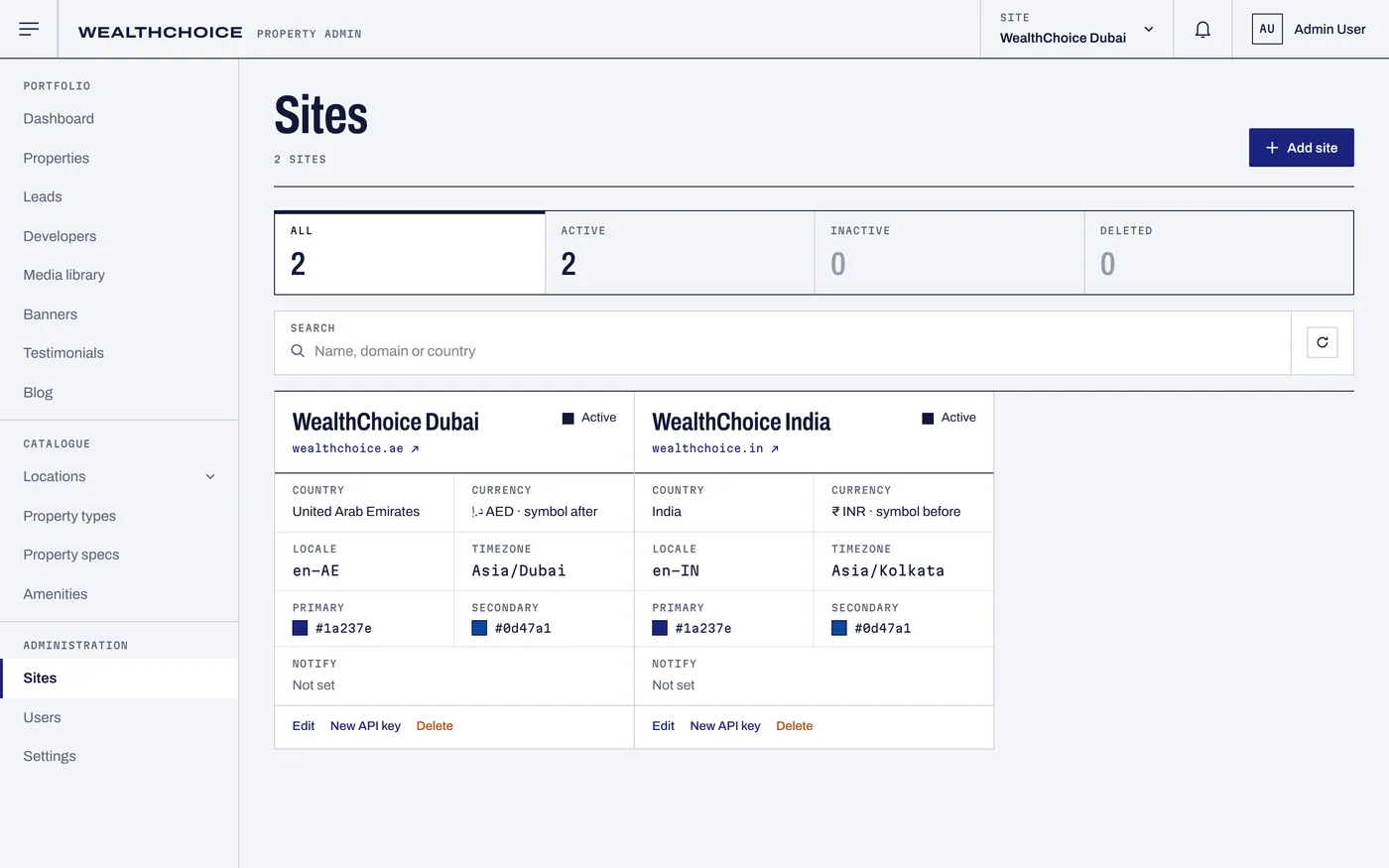The image size is (1389, 868).
Task: Delete the WealthChoice India site
Action: pyautogui.click(x=794, y=726)
